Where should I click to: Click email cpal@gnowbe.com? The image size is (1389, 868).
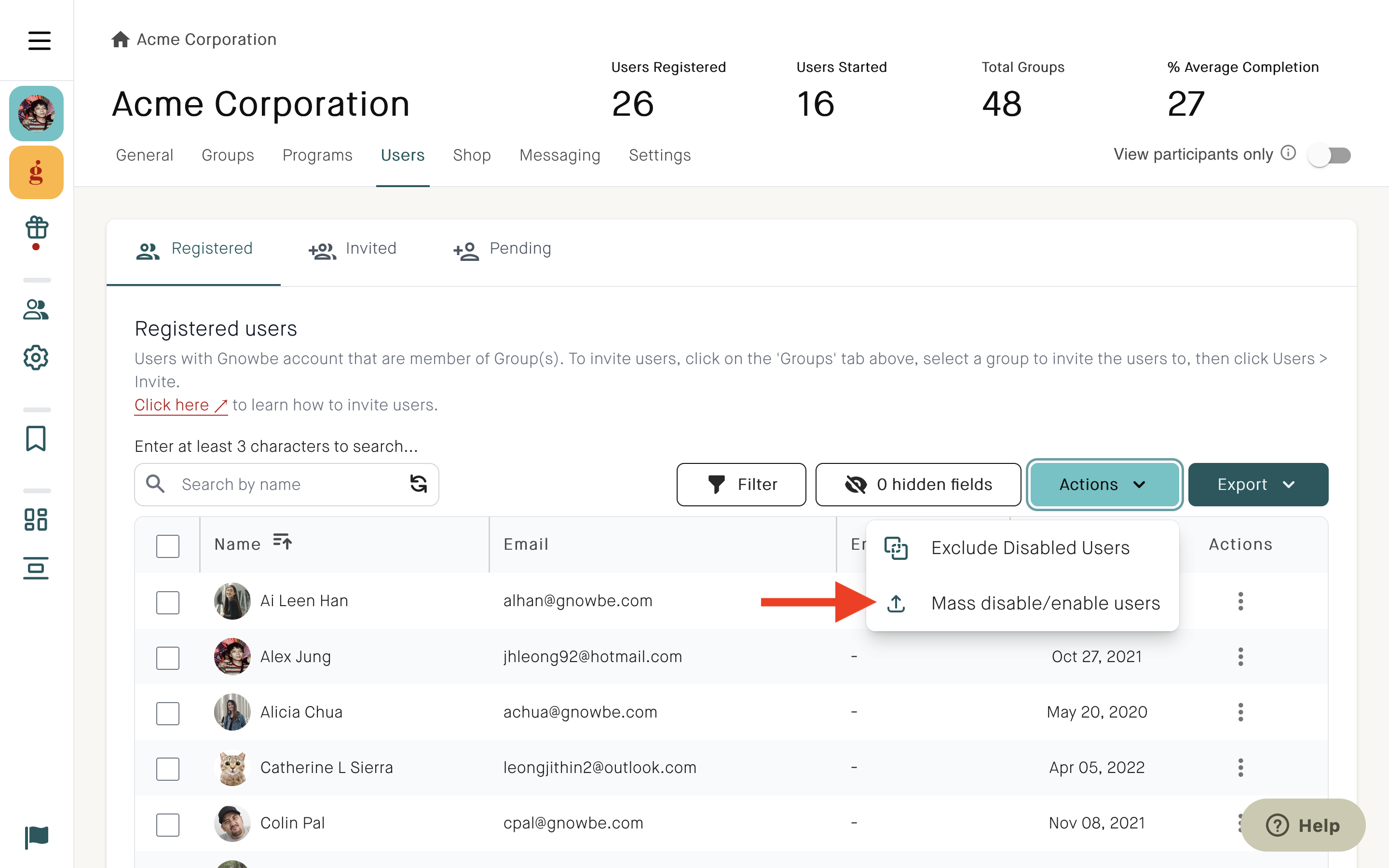573,823
